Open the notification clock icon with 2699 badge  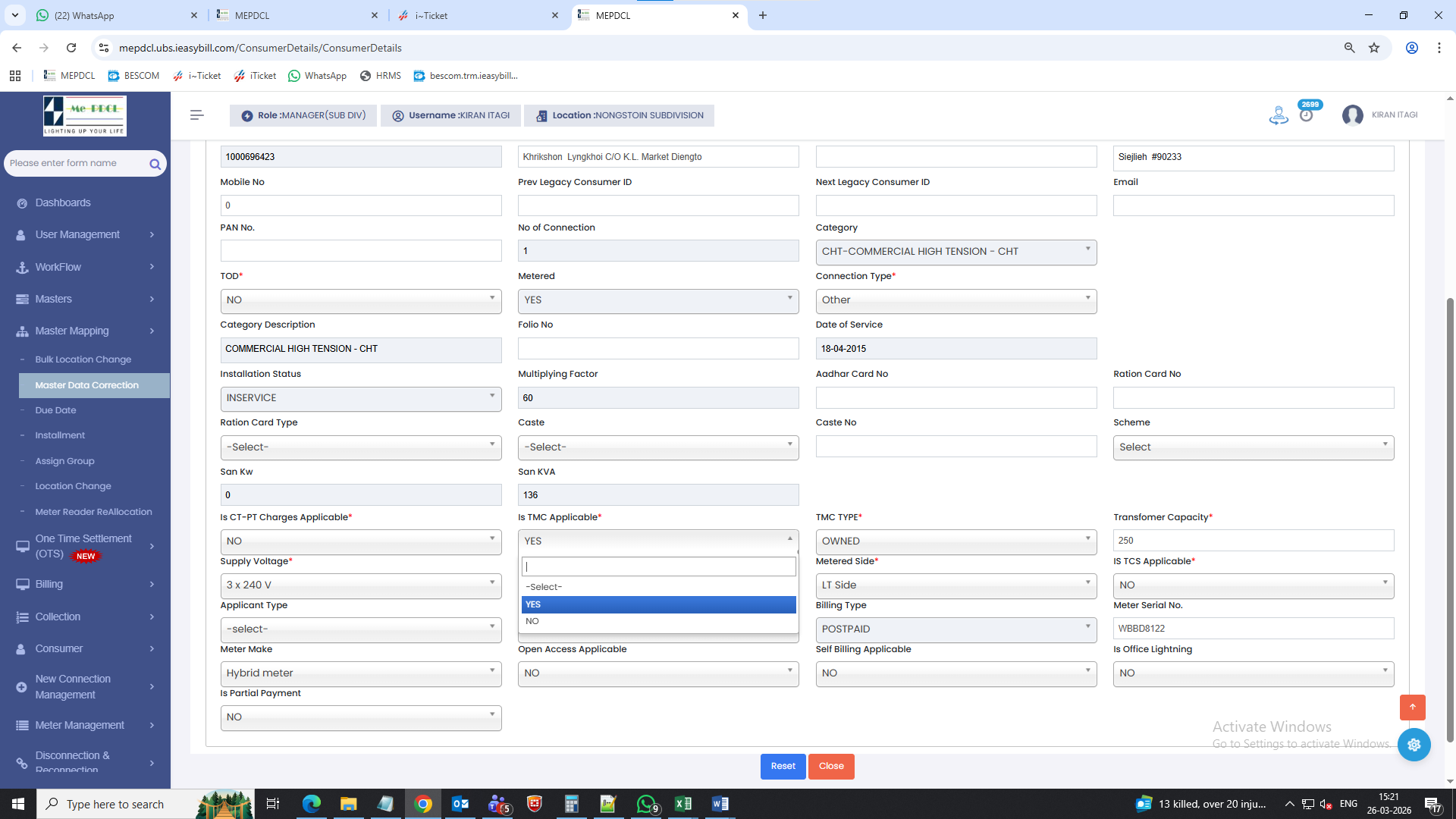tap(1306, 115)
